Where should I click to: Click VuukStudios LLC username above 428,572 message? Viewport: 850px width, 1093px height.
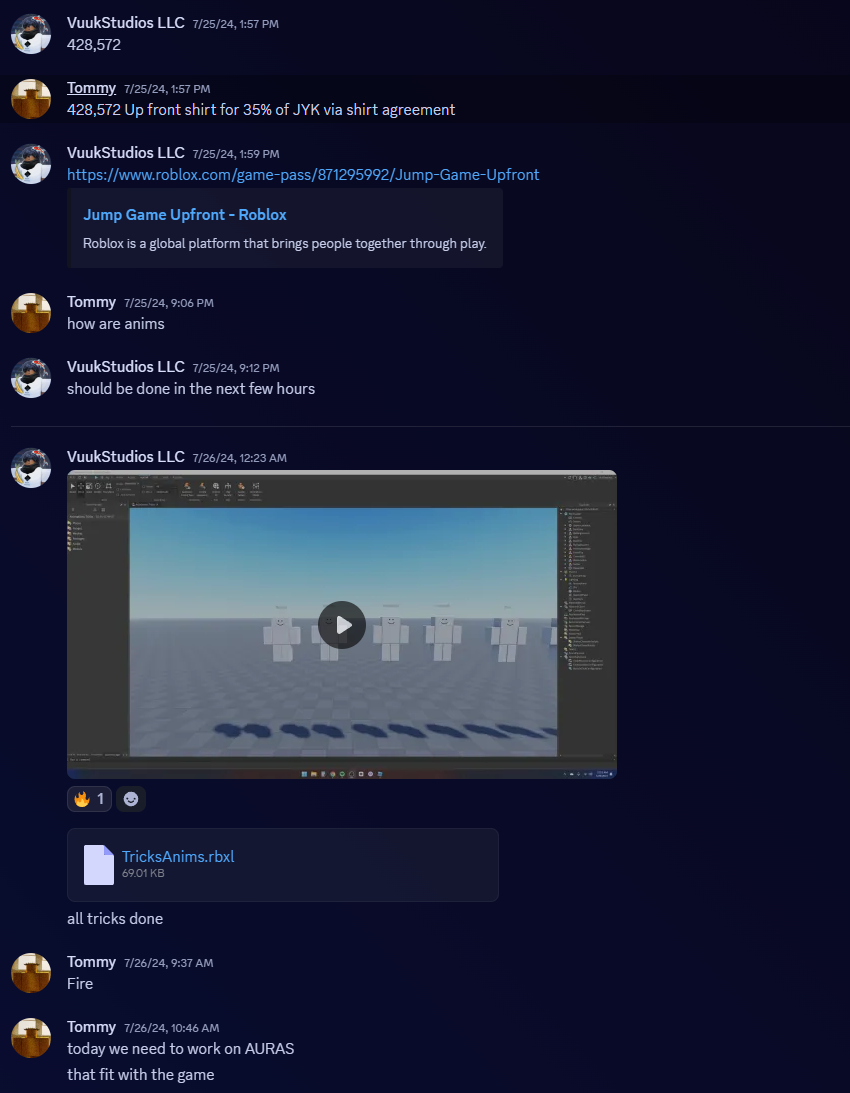click(x=126, y=22)
